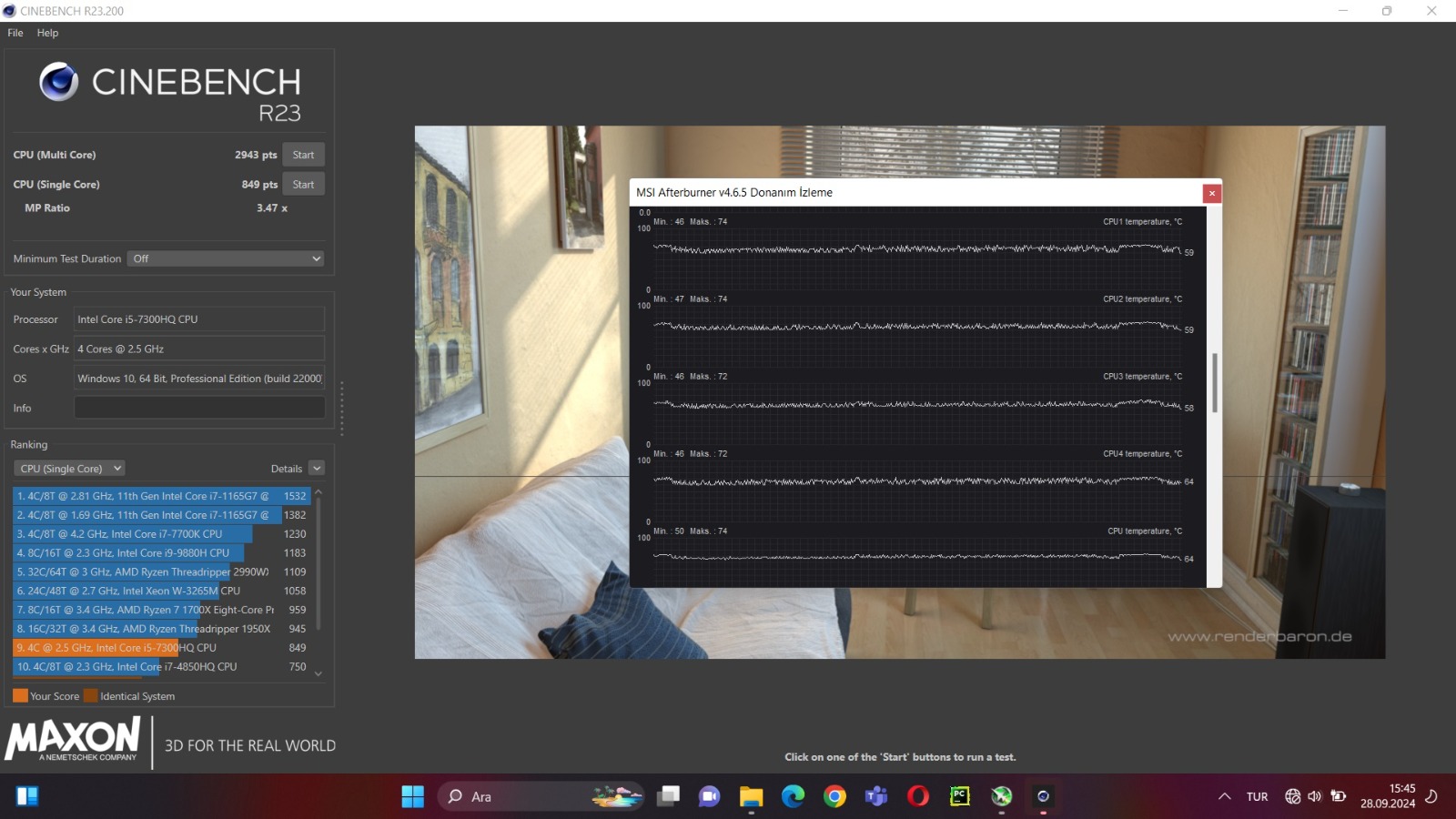The width and height of the screenshot is (1456, 819).
Task: Click the empty Info field
Action: click(199, 408)
